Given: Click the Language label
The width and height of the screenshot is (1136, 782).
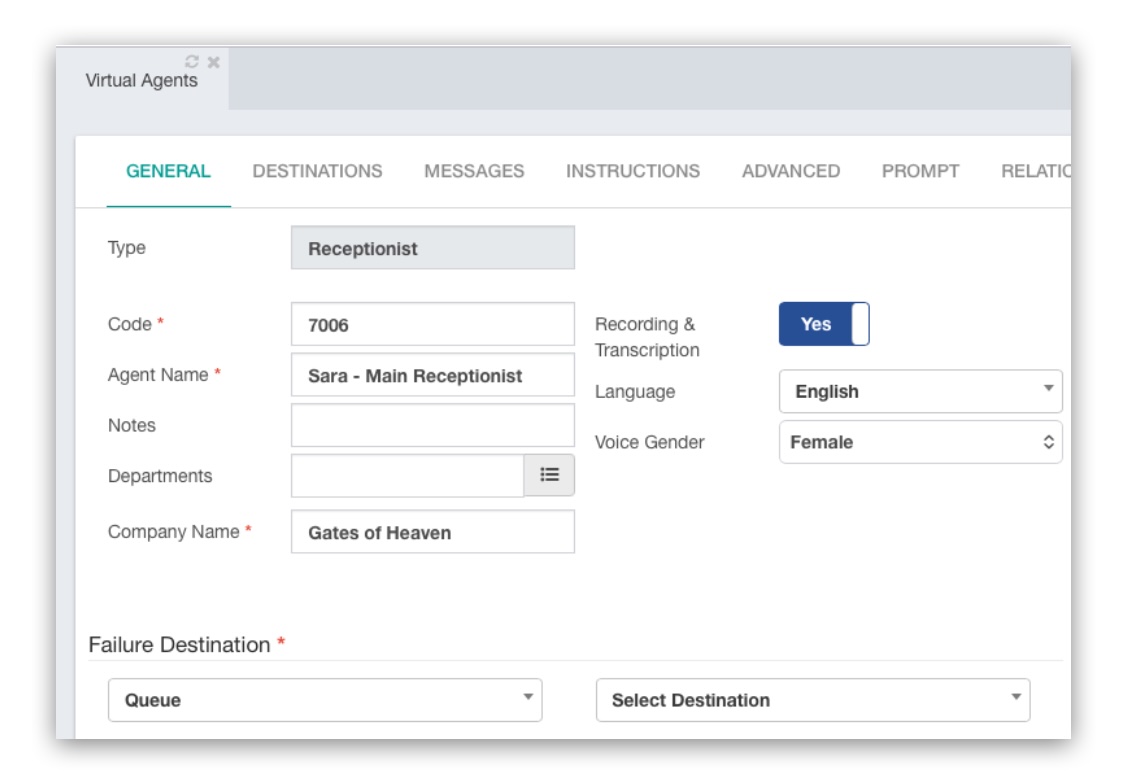Looking at the screenshot, I should coord(635,391).
